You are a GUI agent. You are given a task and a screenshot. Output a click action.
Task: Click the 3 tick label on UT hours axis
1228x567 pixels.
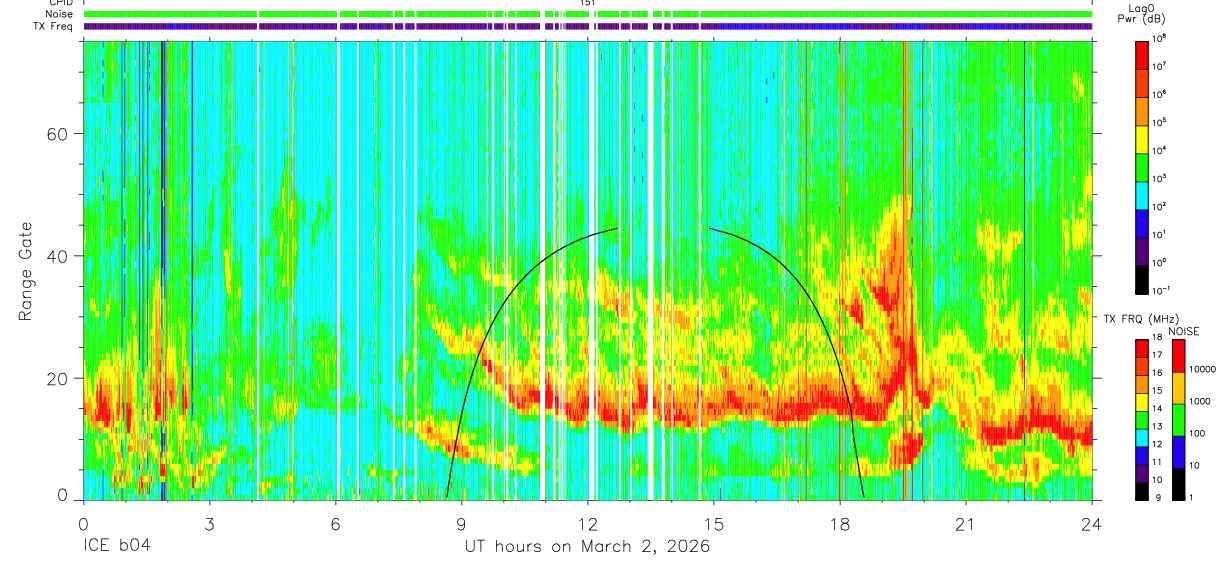[x=210, y=524]
